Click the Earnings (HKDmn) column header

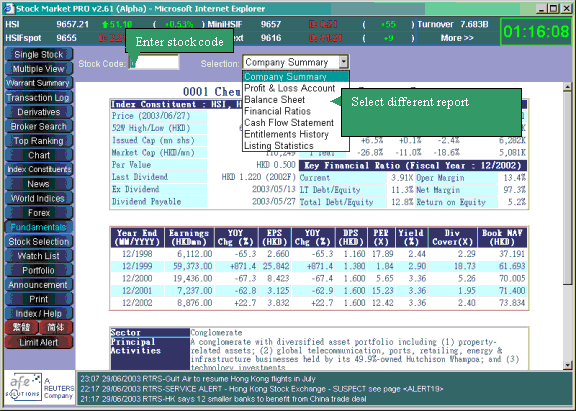(189, 237)
